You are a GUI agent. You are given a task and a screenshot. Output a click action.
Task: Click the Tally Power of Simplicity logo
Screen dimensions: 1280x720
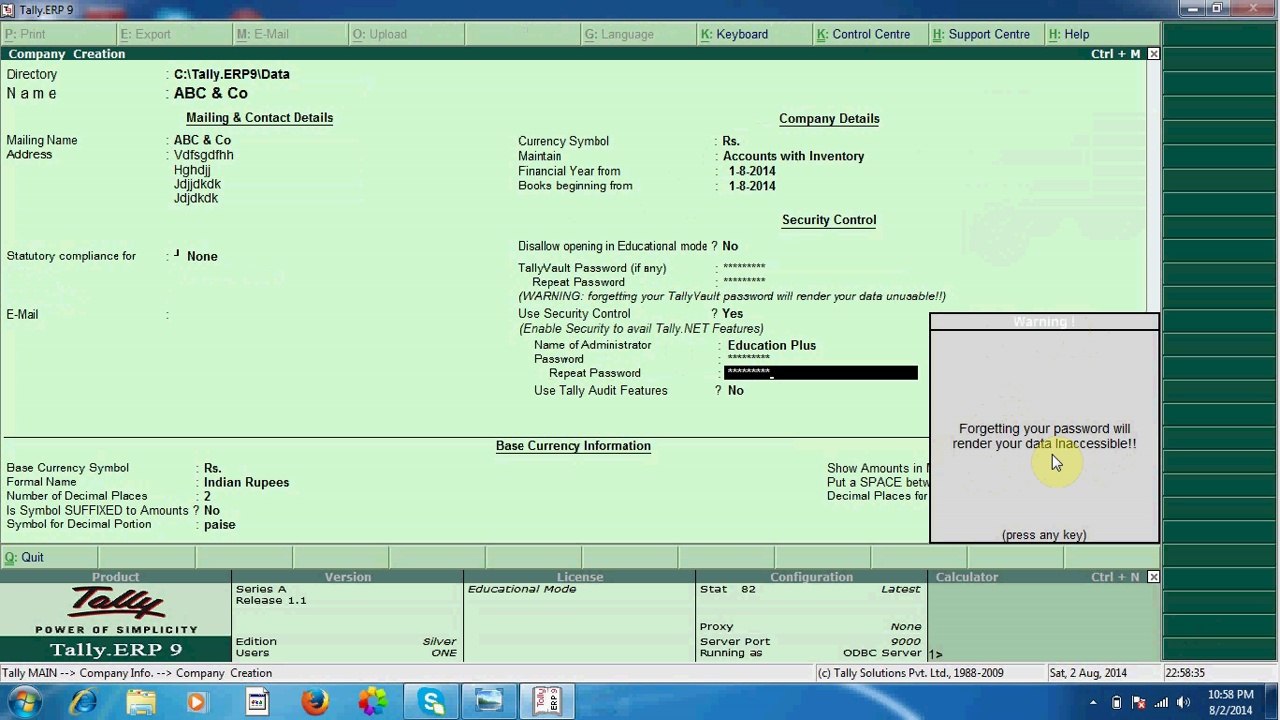(x=116, y=610)
